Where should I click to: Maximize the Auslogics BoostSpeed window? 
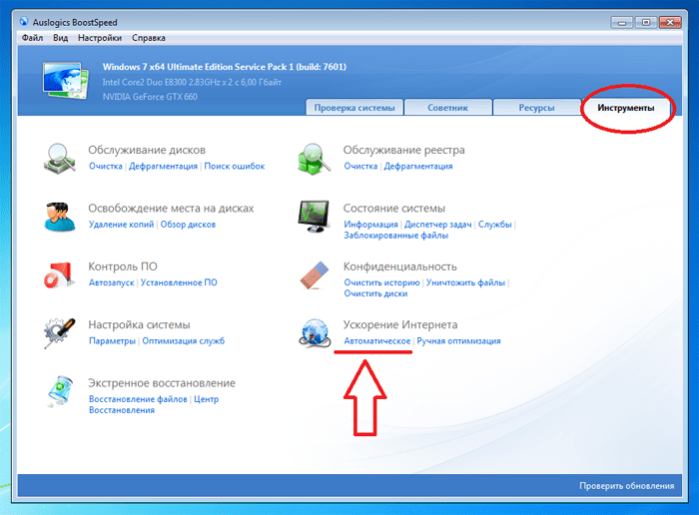[x=646, y=22]
